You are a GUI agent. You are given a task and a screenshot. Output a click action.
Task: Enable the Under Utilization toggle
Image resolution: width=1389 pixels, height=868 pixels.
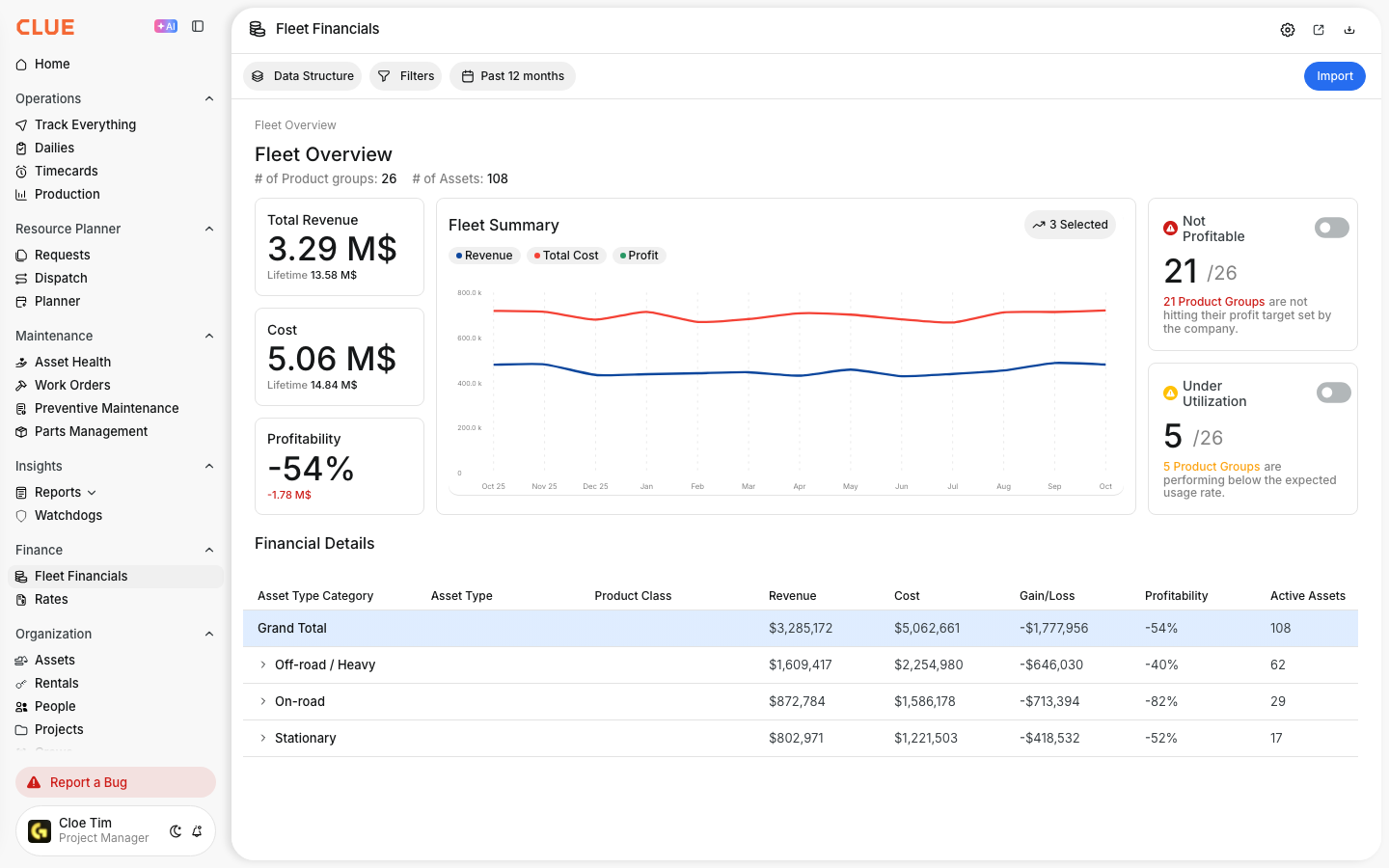[x=1334, y=393]
